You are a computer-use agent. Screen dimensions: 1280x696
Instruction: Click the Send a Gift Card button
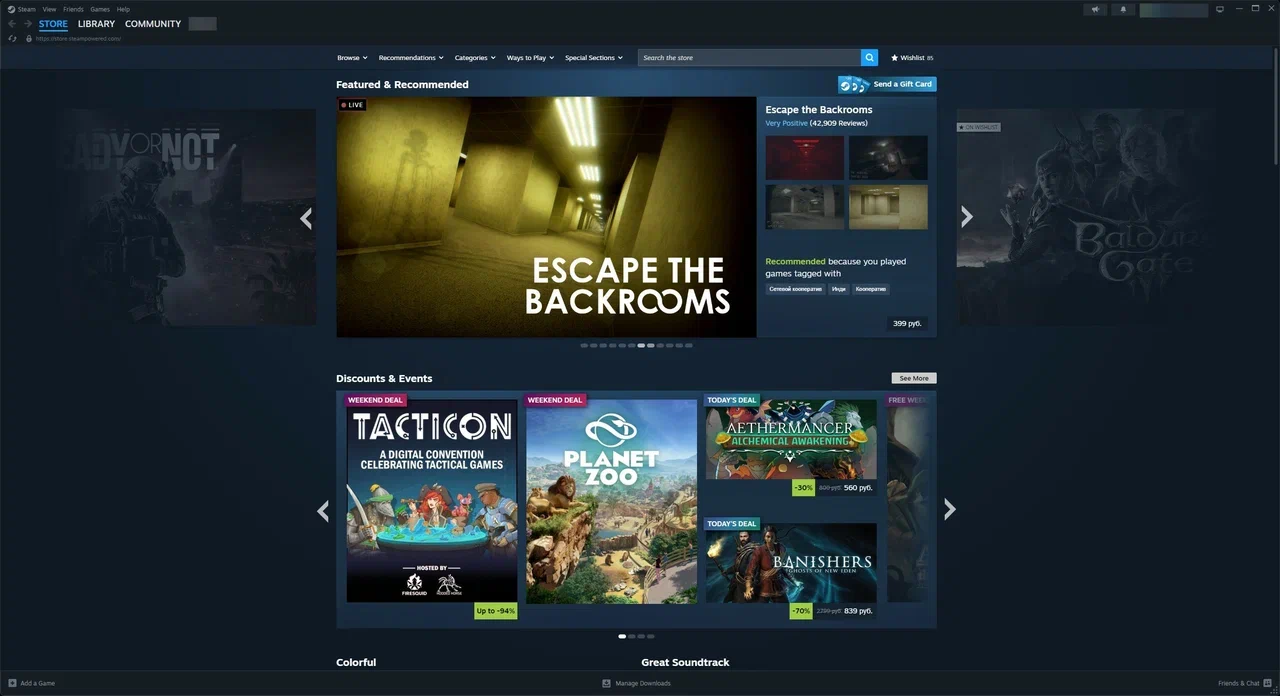point(887,85)
